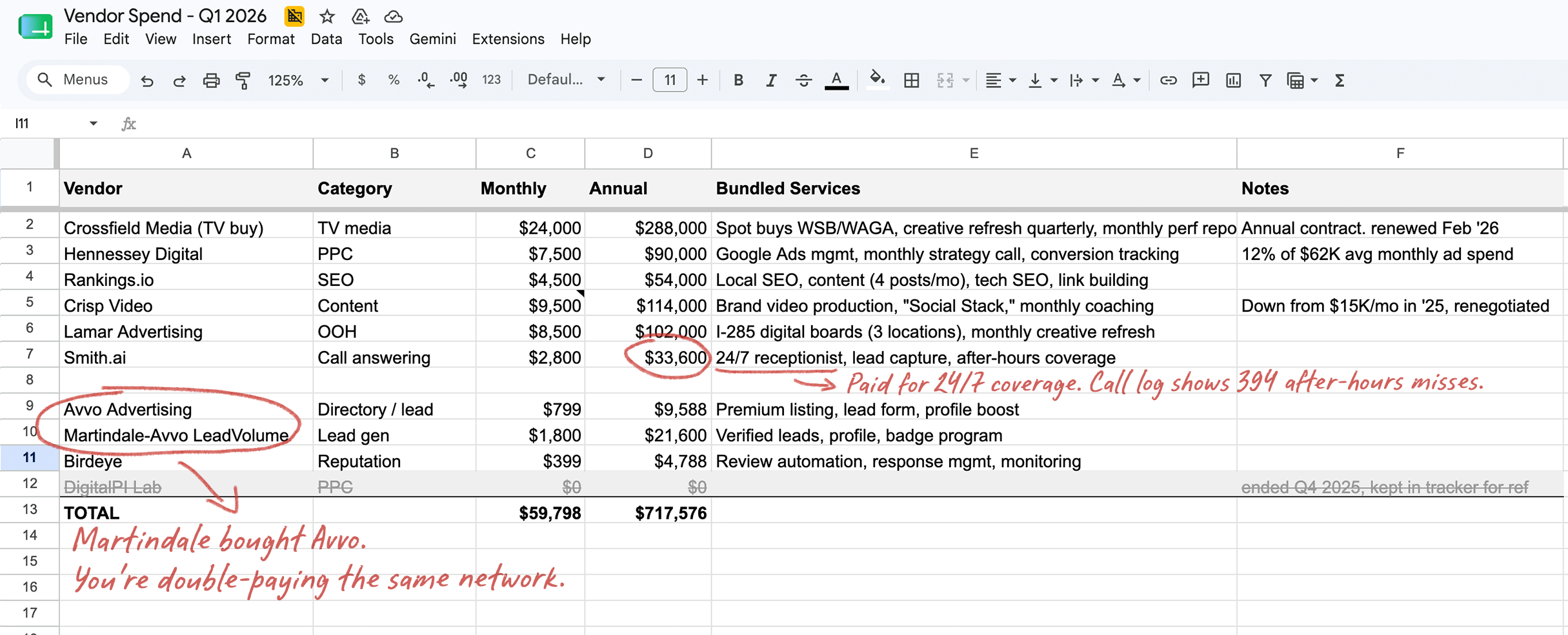Decrease decimal places

[426, 80]
